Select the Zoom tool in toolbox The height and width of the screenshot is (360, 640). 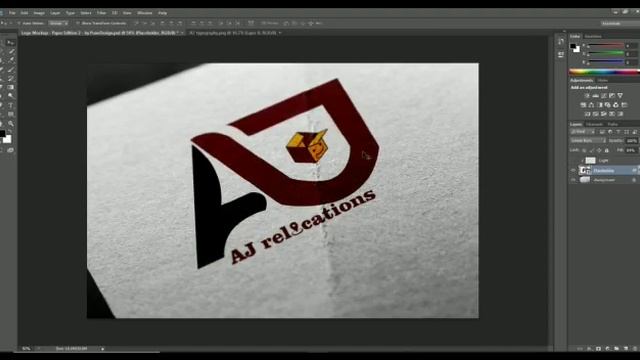(x=11, y=124)
